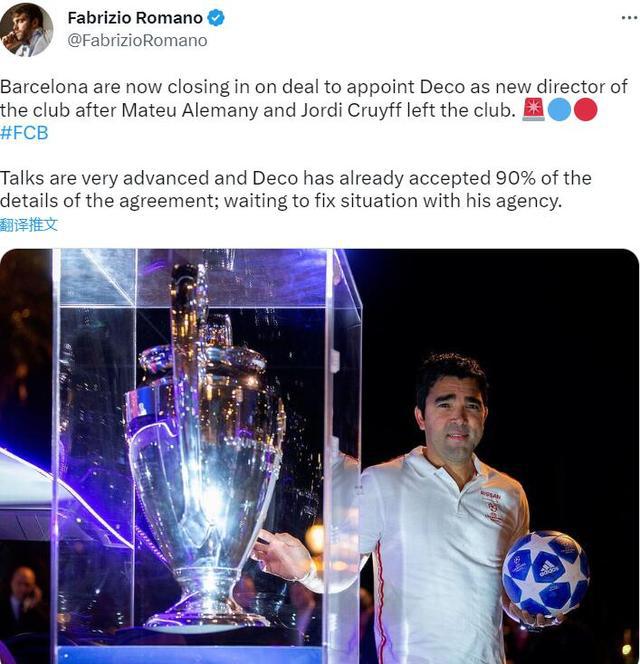The image size is (640, 664).
Task: Click the man on phone at photo's corner
Action: pyautogui.click(x=23, y=601)
